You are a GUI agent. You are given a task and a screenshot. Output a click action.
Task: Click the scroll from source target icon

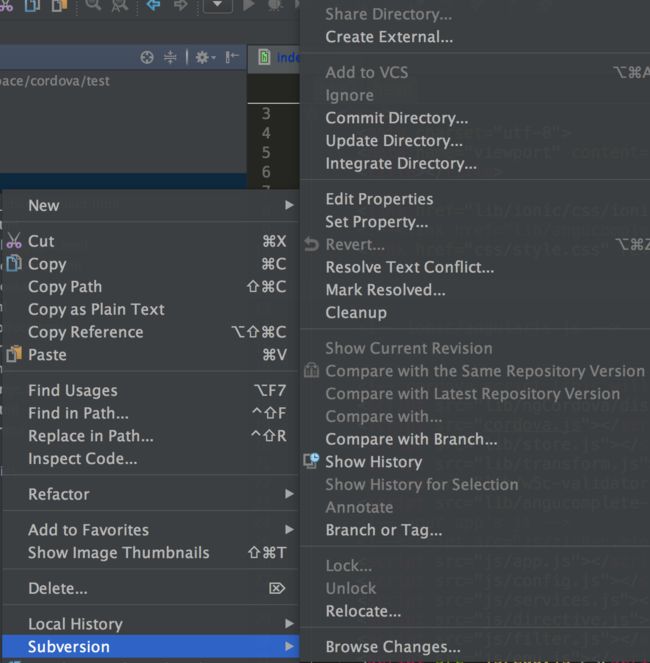pyautogui.click(x=147, y=57)
